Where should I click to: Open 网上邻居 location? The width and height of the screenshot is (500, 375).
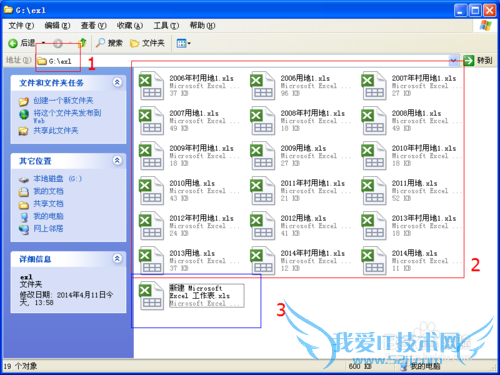pos(48,229)
